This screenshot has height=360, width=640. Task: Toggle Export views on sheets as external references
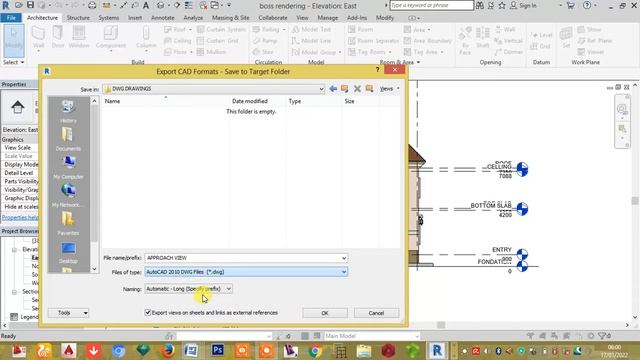[148, 312]
